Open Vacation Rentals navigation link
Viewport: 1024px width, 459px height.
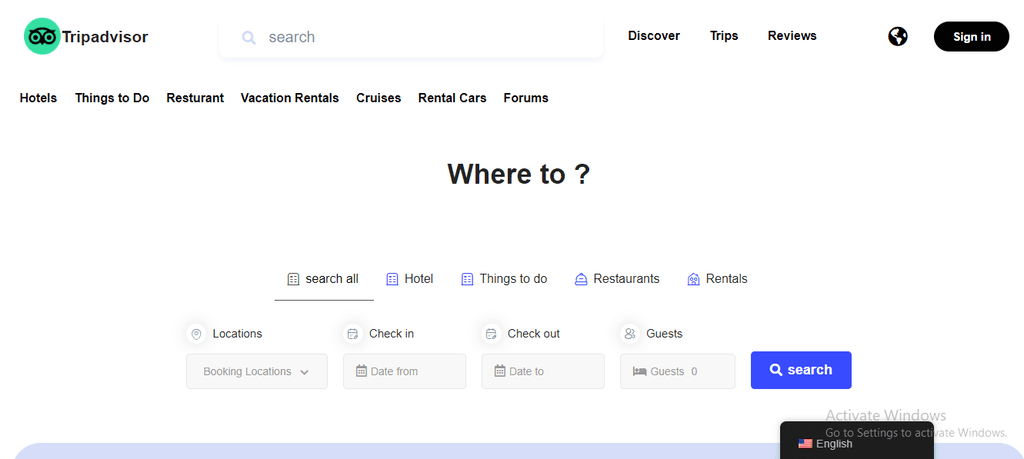click(290, 98)
